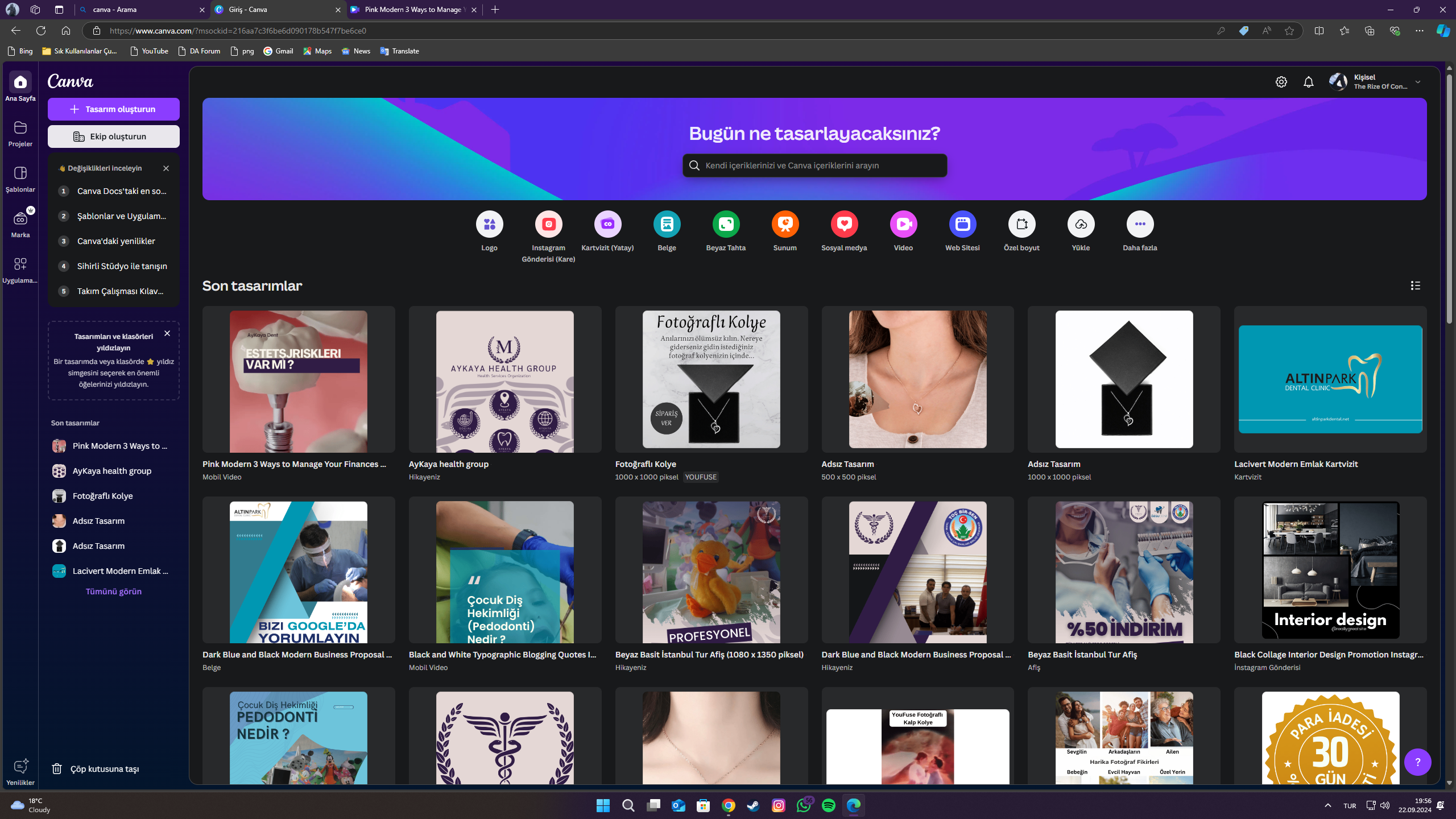Open the Logo design shortcut
This screenshot has height=819, width=1456.
click(489, 224)
